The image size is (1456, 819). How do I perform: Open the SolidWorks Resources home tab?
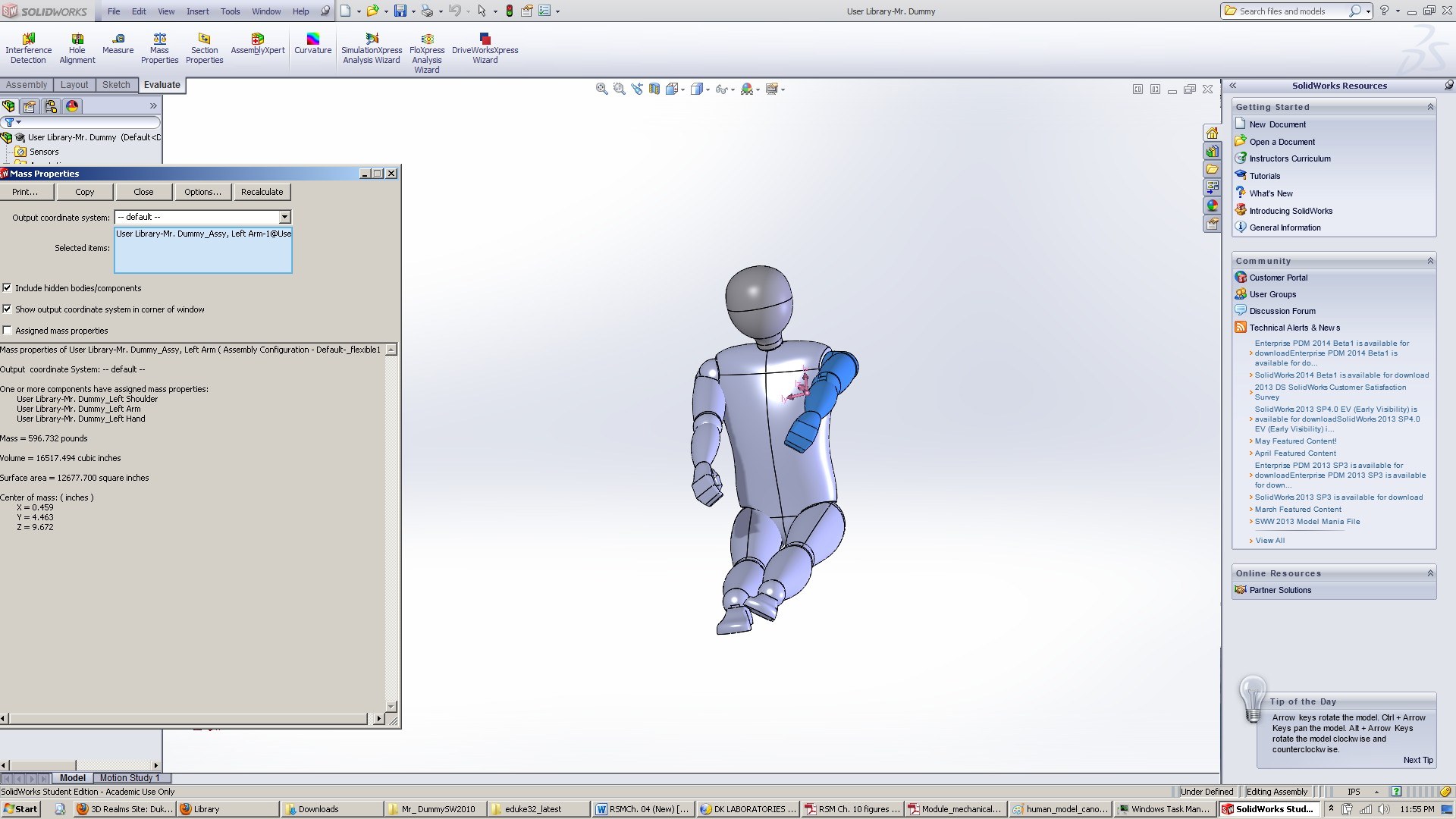(x=1212, y=133)
